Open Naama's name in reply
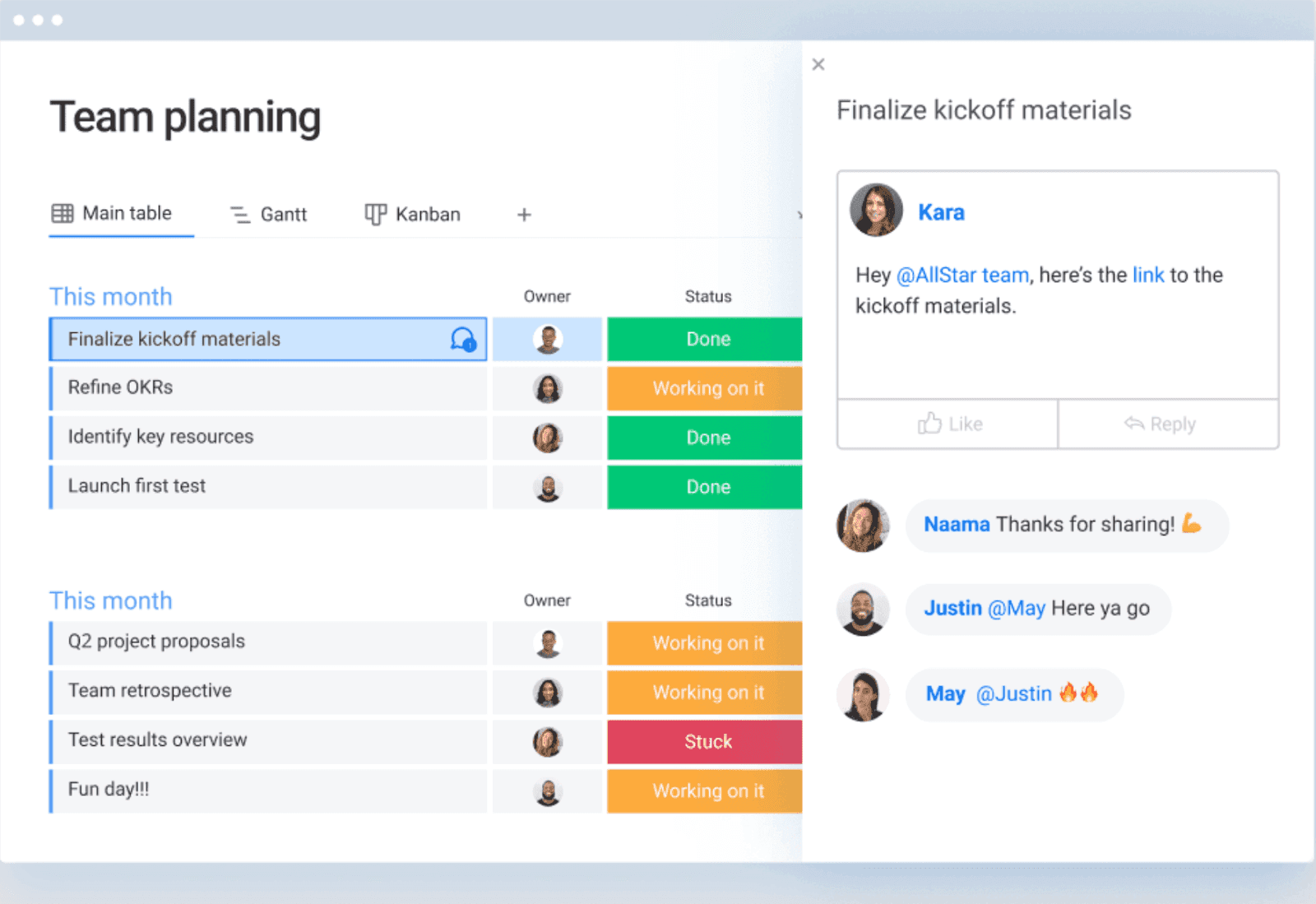The height and width of the screenshot is (904, 1316). 957,524
